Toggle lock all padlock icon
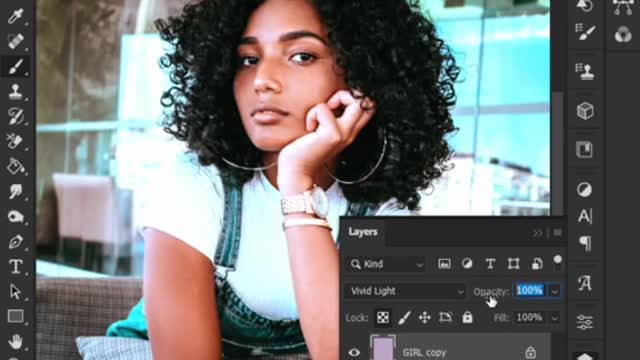This screenshot has width=640, height=360. pyautogui.click(x=467, y=317)
